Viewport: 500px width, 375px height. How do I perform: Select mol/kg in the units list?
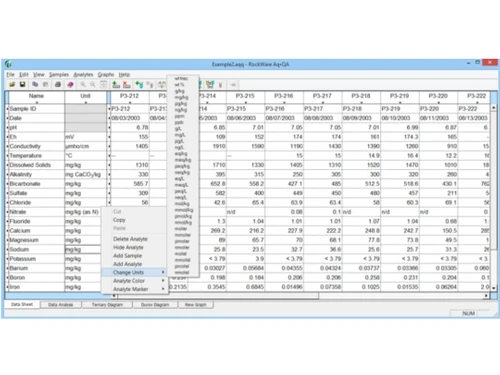182,204
